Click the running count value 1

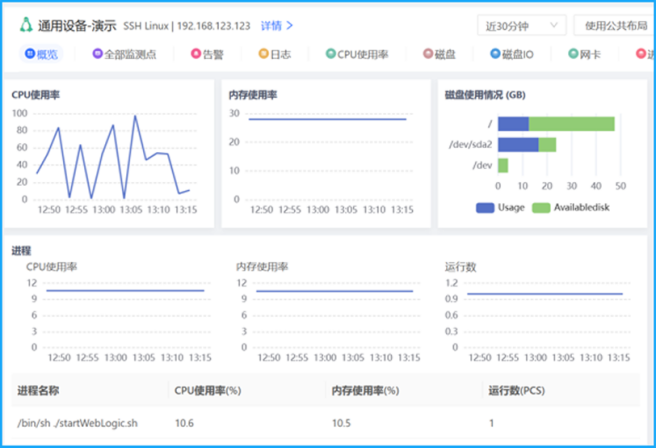492,423
